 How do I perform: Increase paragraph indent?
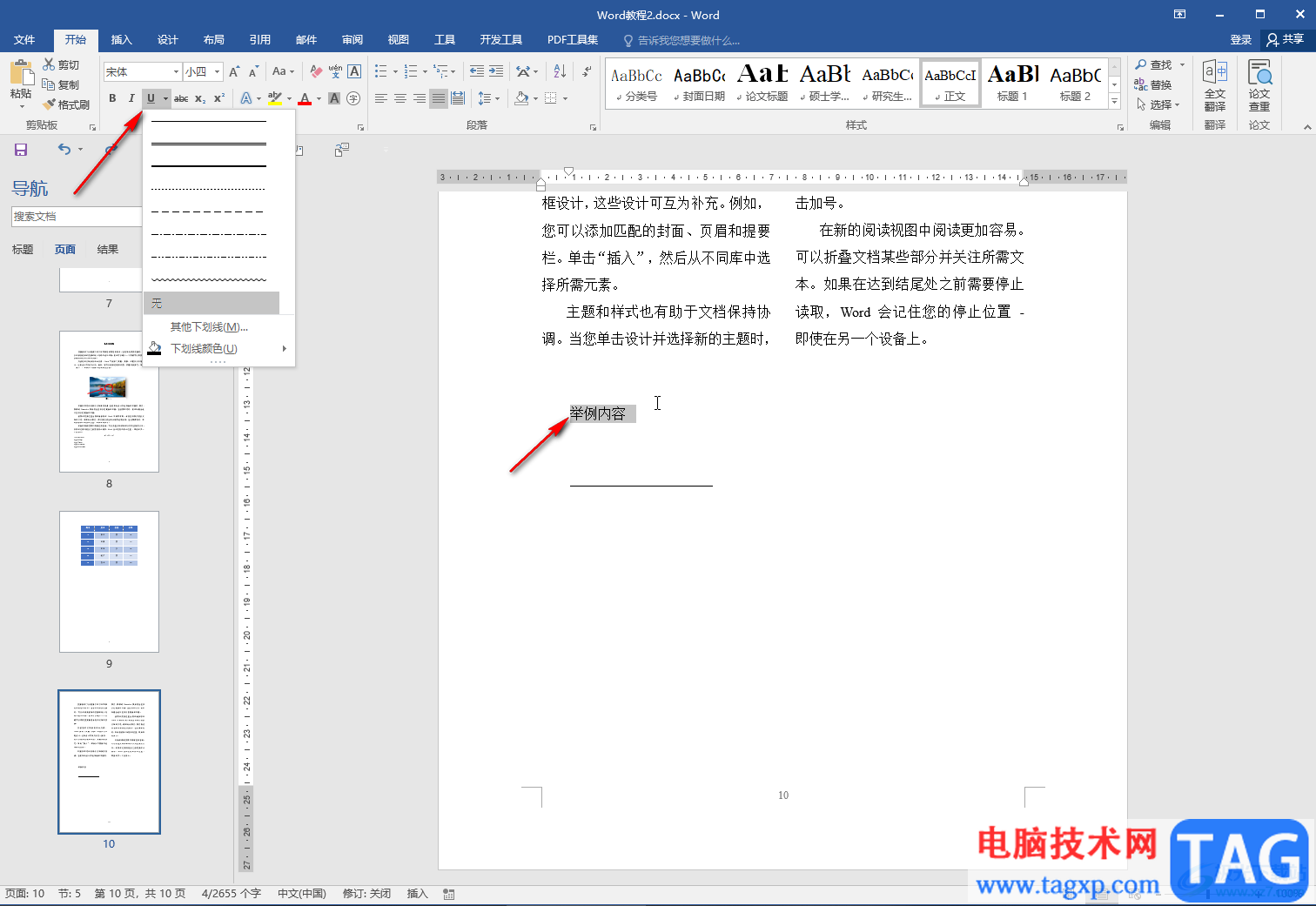click(496, 71)
